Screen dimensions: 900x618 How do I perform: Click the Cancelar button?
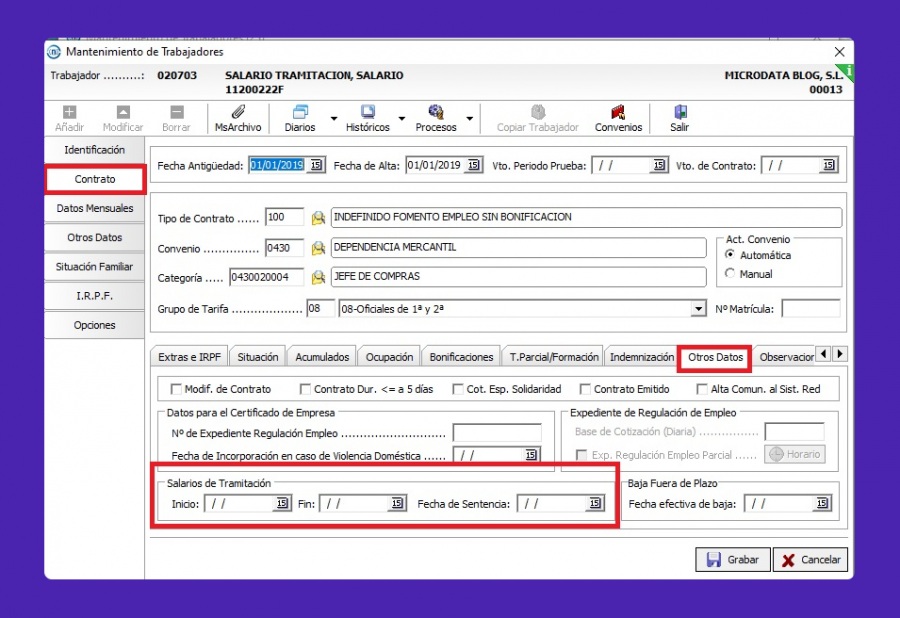[x=810, y=559]
